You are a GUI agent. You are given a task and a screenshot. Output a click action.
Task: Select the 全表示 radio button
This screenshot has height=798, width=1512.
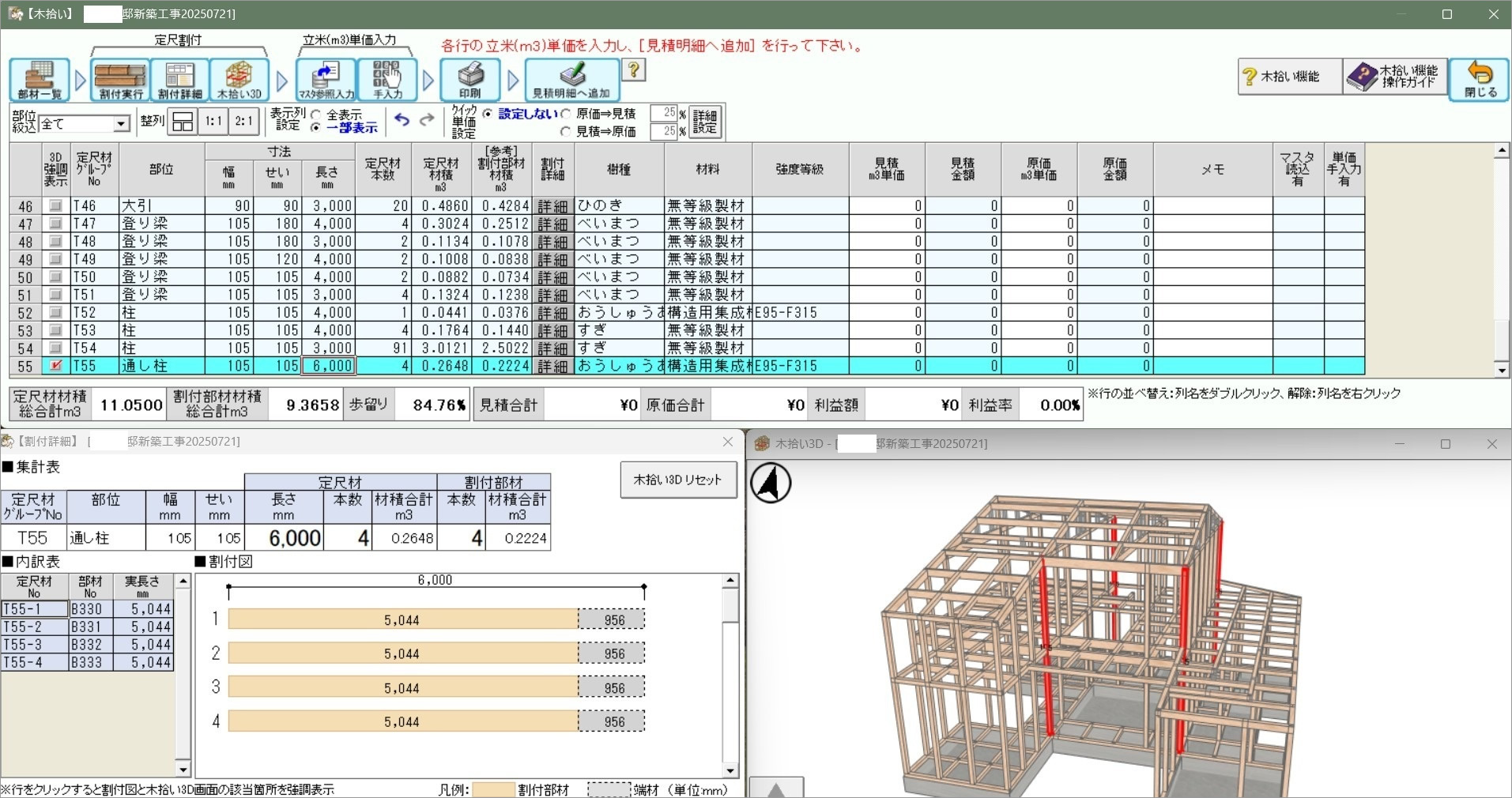click(316, 115)
